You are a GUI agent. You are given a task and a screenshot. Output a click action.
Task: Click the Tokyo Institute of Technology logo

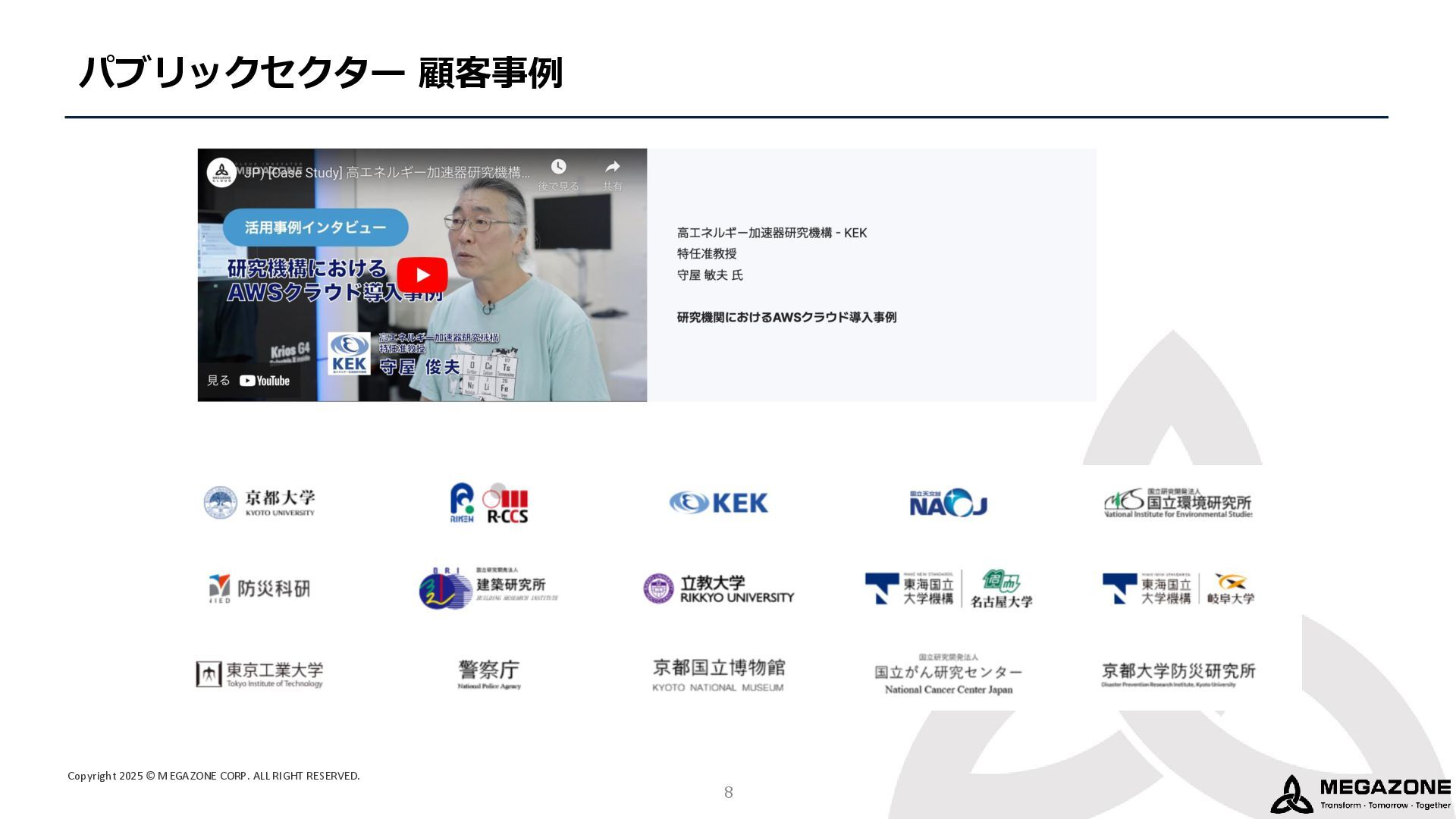click(259, 673)
